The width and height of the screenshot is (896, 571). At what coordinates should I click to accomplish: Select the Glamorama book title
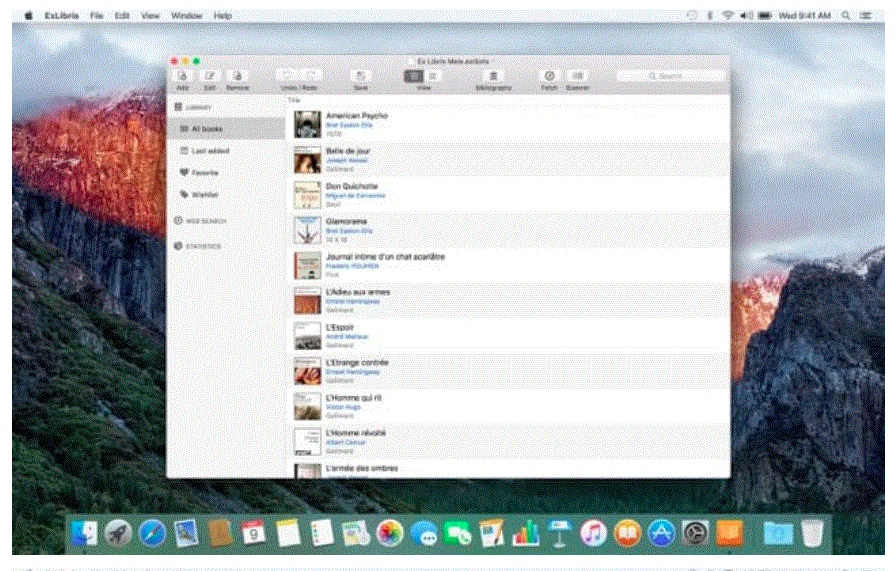tap(346, 221)
